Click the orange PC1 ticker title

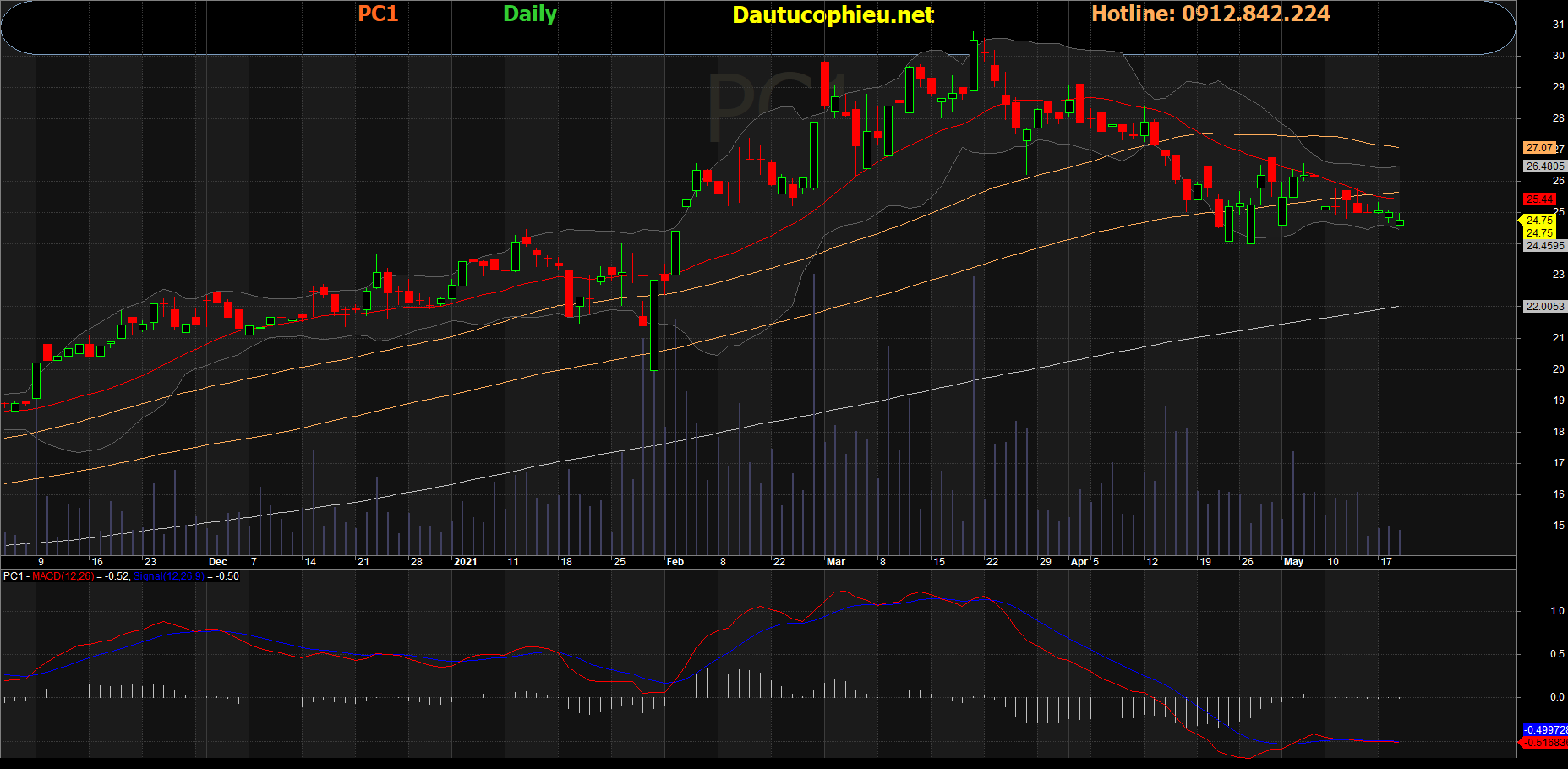point(378,14)
